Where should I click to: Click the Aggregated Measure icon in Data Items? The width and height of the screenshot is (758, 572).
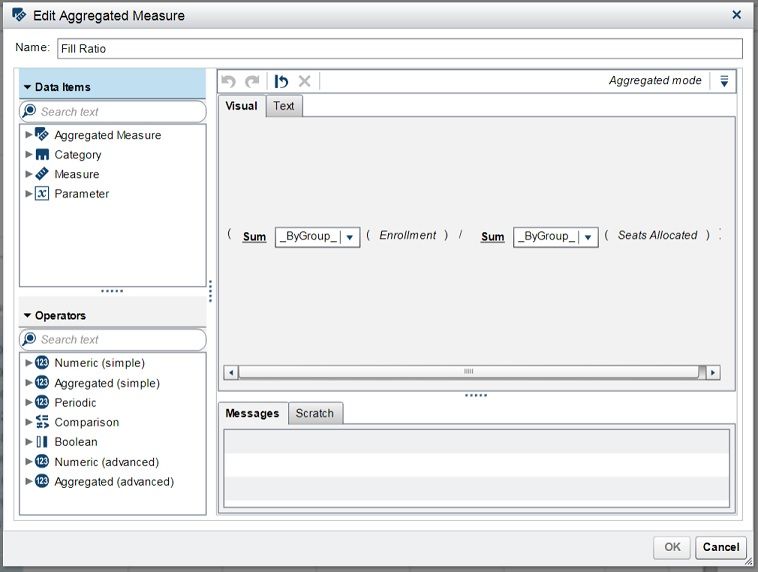[42, 135]
